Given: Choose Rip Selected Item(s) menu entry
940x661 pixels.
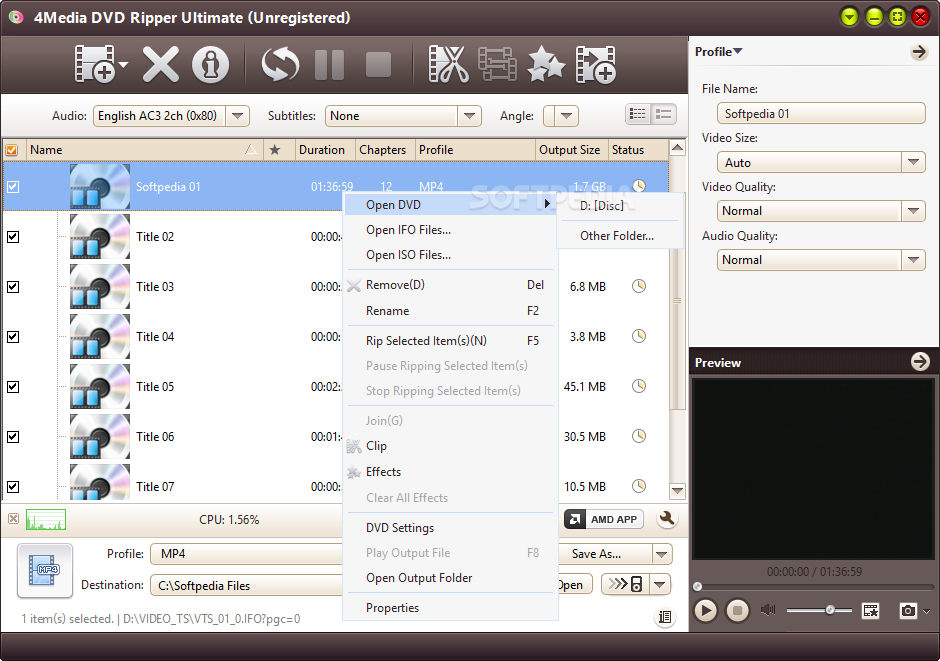Looking at the screenshot, I should [x=450, y=340].
